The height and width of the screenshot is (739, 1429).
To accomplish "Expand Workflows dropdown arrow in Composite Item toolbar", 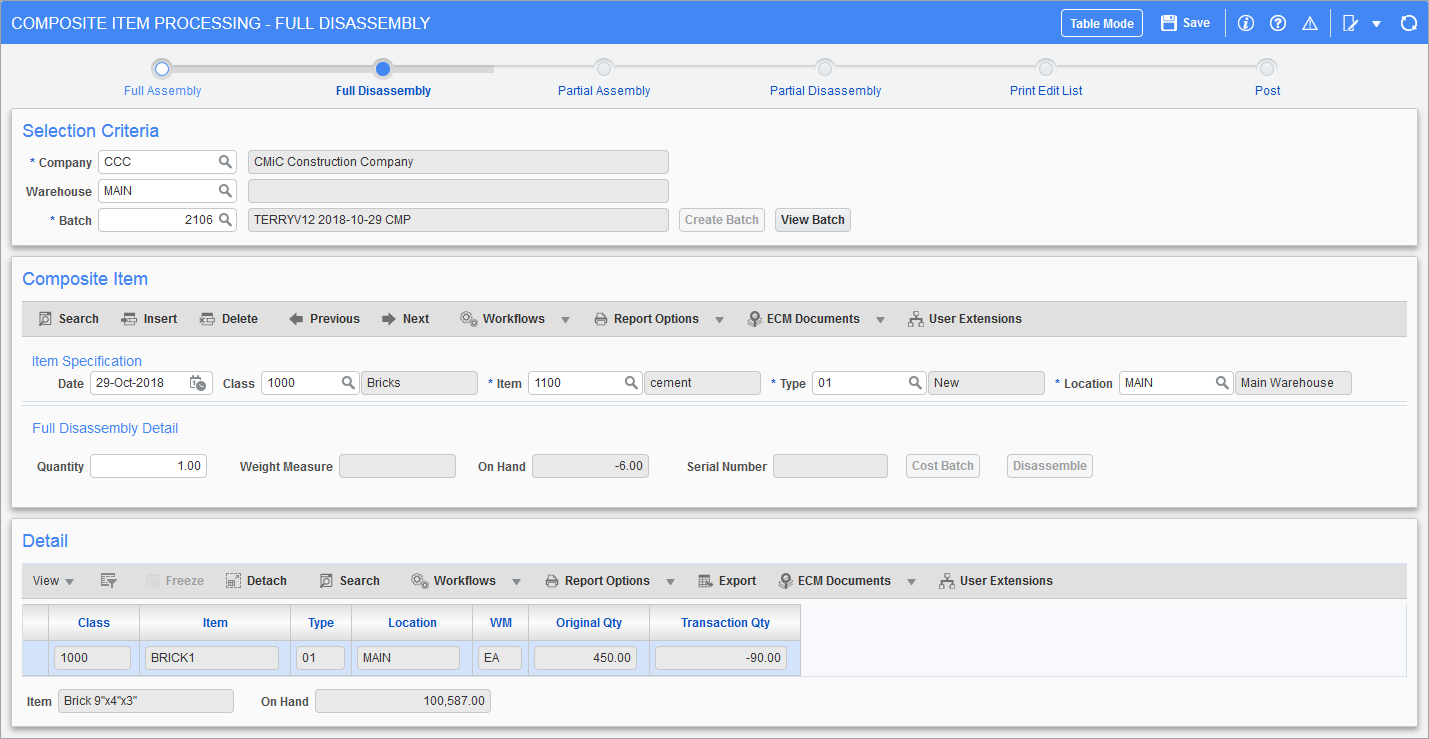I will coord(565,320).
